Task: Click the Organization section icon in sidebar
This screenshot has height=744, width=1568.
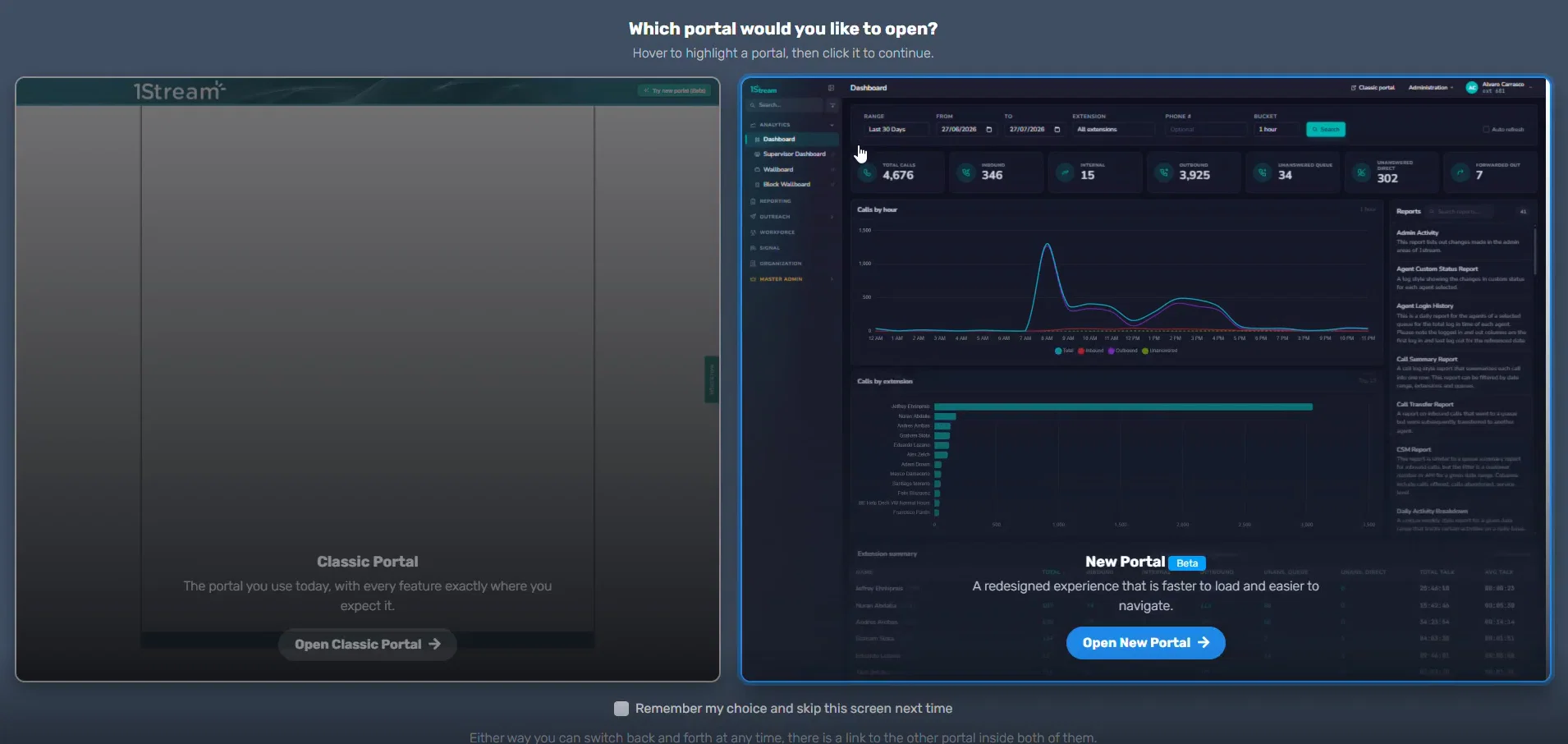Action: (x=753, y=264)
